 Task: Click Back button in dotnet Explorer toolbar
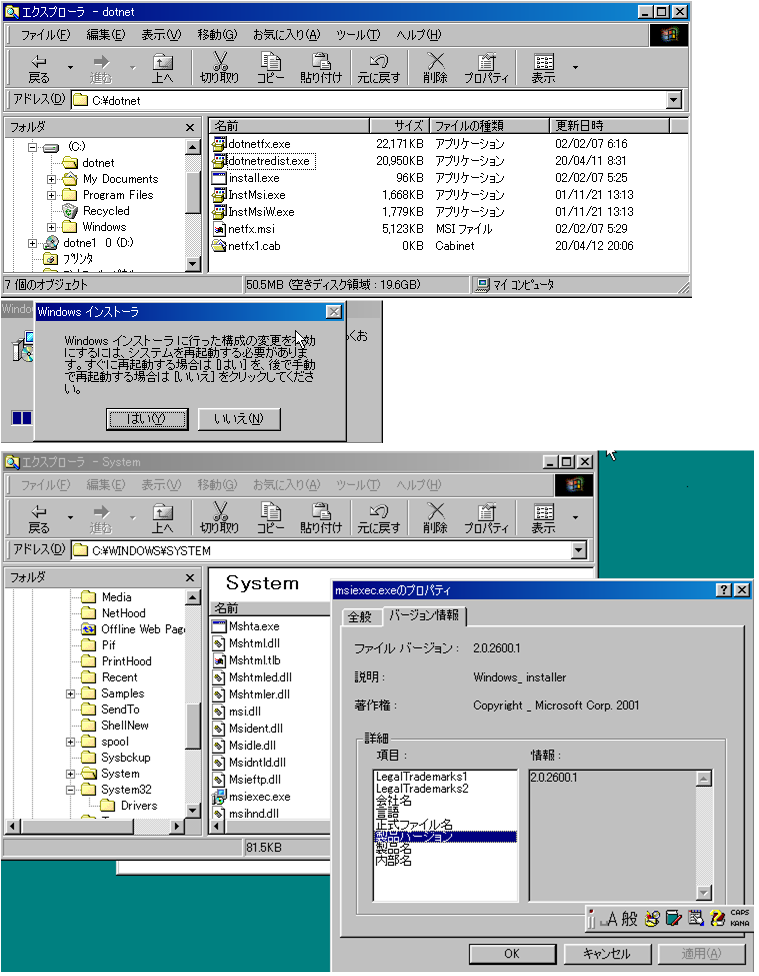coord(39,68)
